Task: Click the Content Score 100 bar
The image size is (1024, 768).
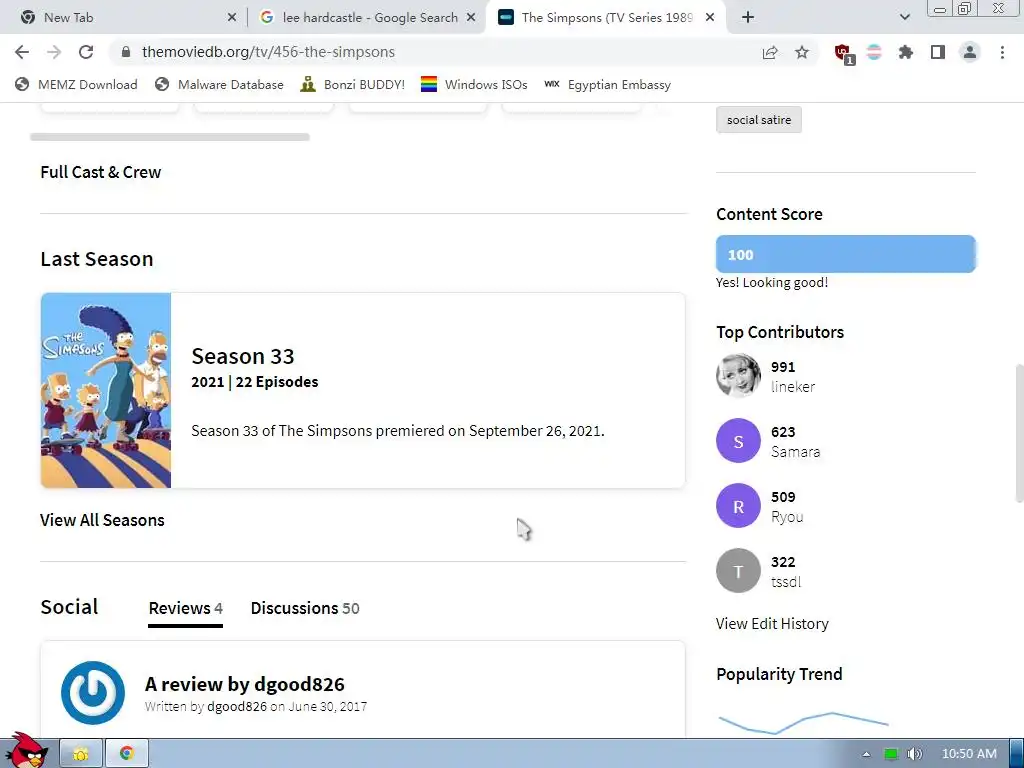Action: (846, 254)
